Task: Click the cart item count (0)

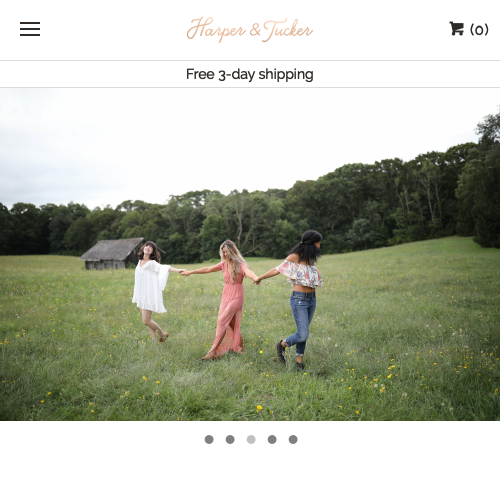Action: pos(479,30)
